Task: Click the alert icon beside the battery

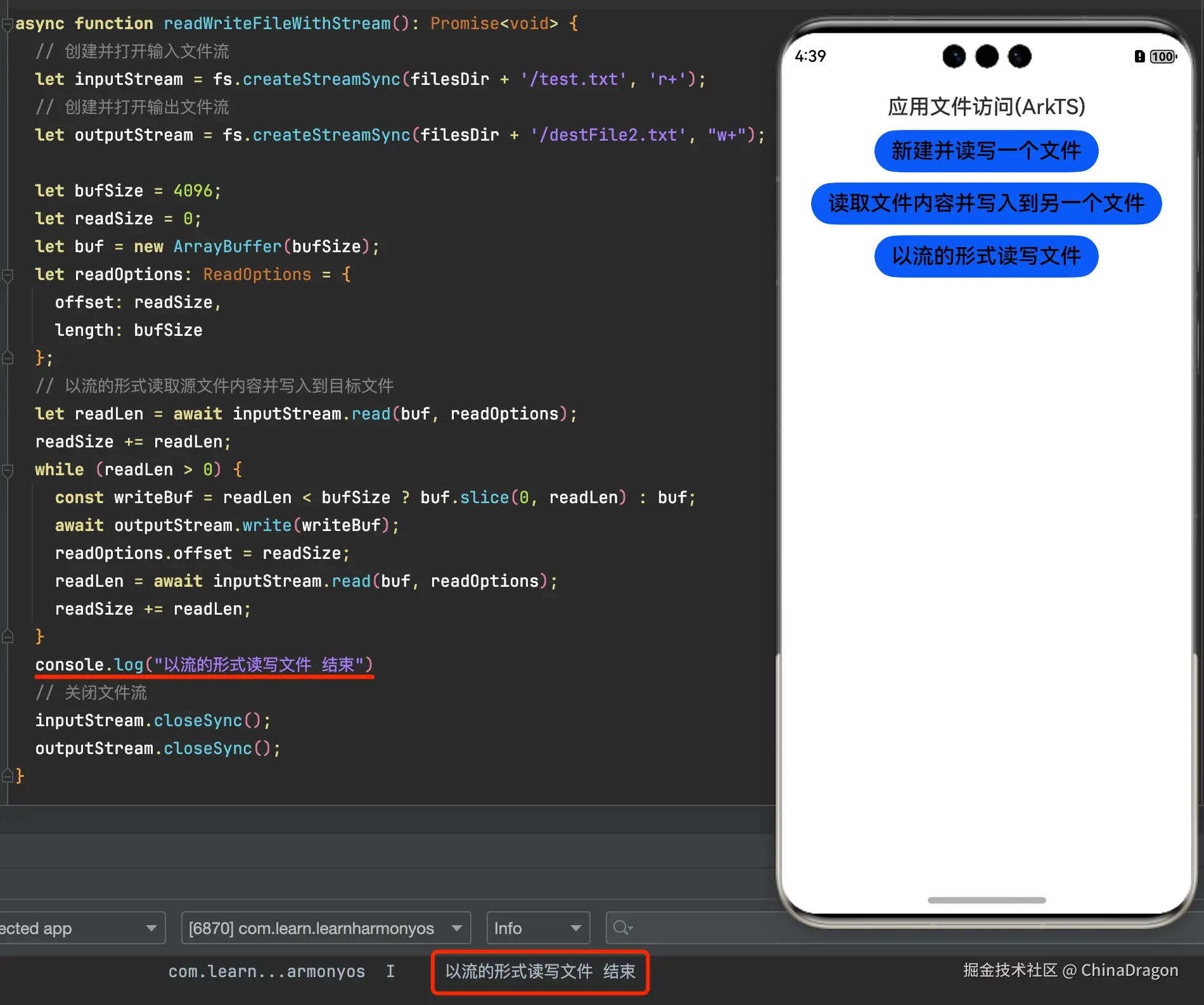Action: pos(1139,56)
